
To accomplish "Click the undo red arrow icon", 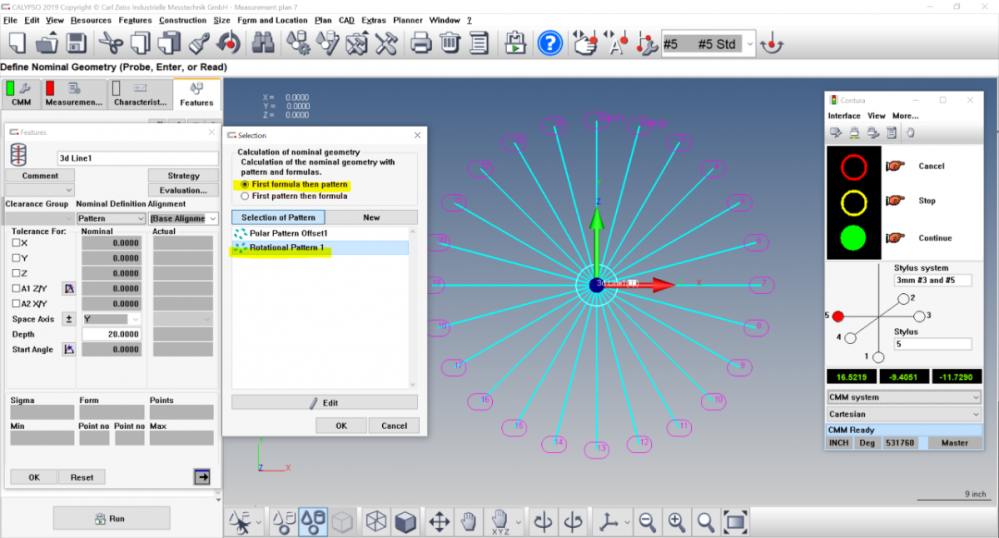I will point(228,44).
